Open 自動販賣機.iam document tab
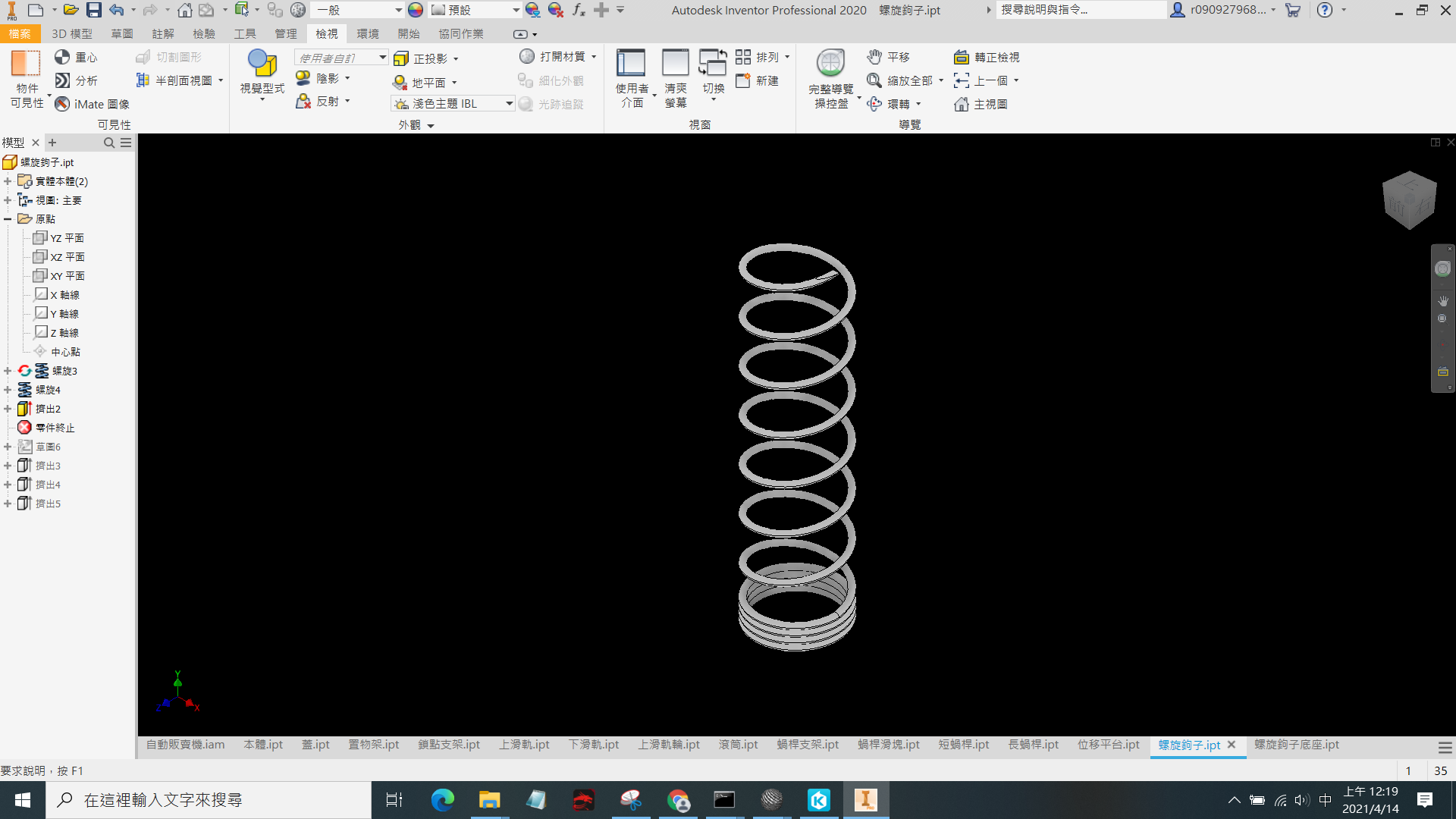 click(x=185, y=745)
